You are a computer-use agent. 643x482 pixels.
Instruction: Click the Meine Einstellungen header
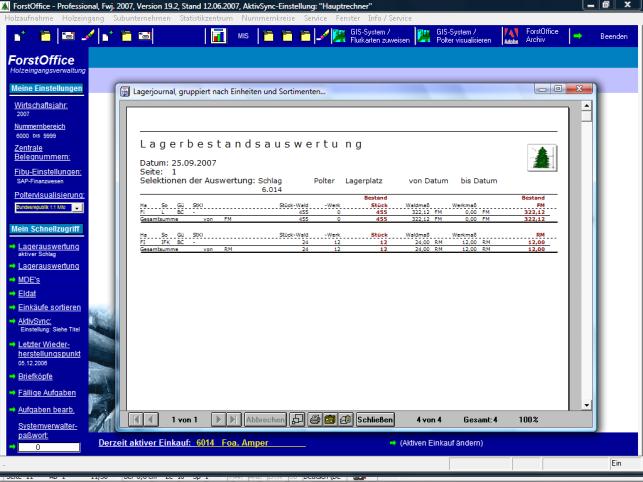[x=47, y=88]
